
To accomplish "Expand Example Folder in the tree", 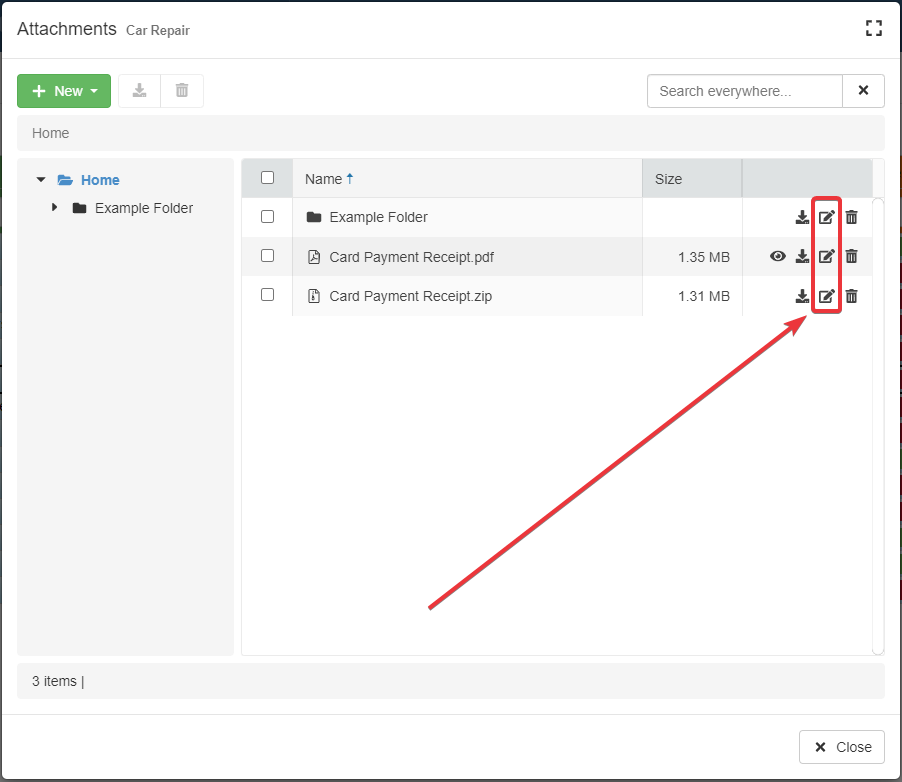I will (55, 208).
